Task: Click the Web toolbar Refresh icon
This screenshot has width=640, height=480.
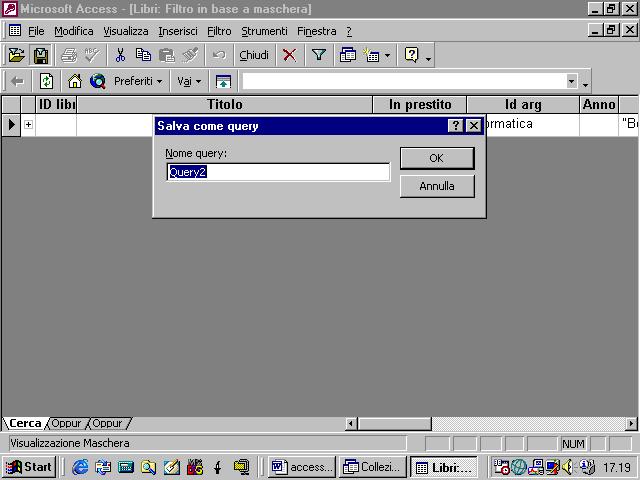Action: 46,81
